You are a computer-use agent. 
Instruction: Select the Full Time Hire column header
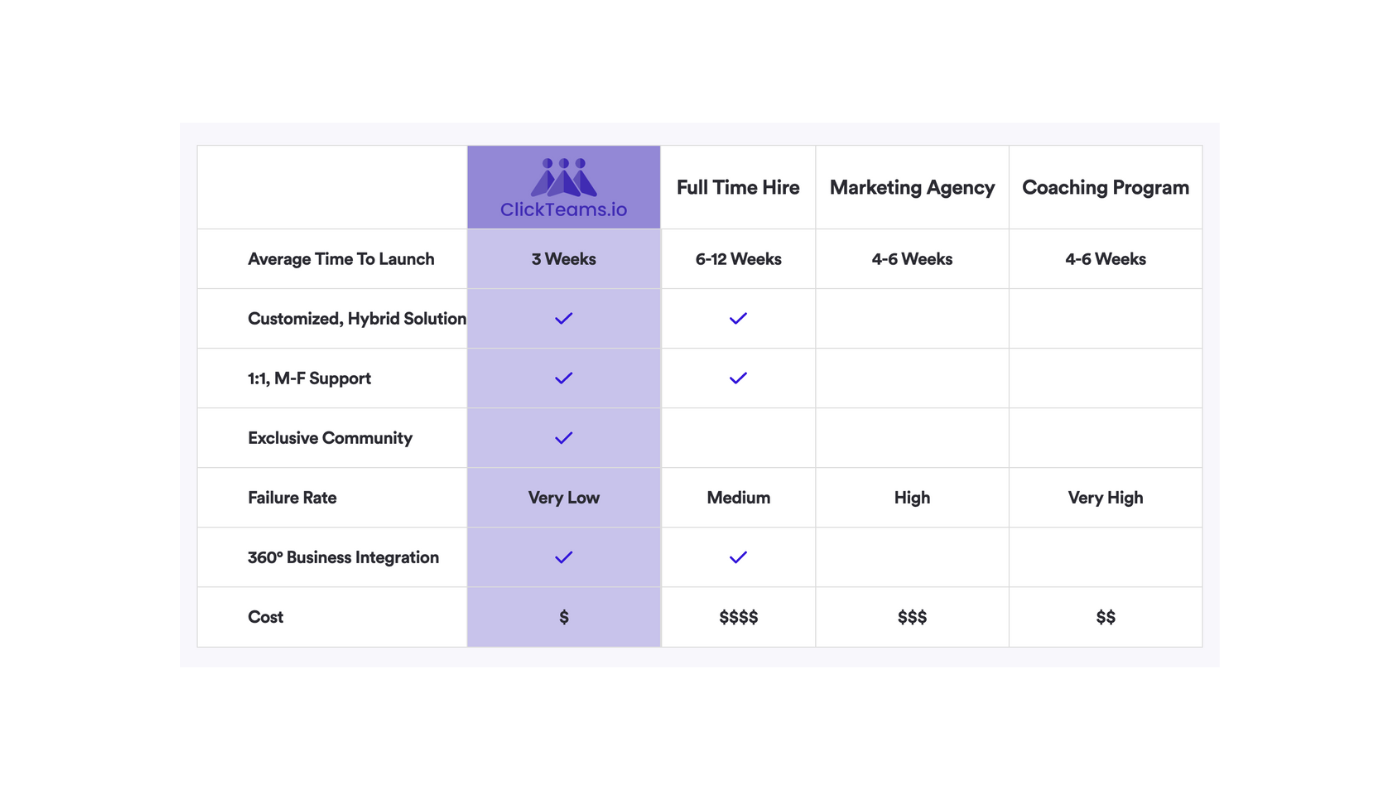click(738, 187)
